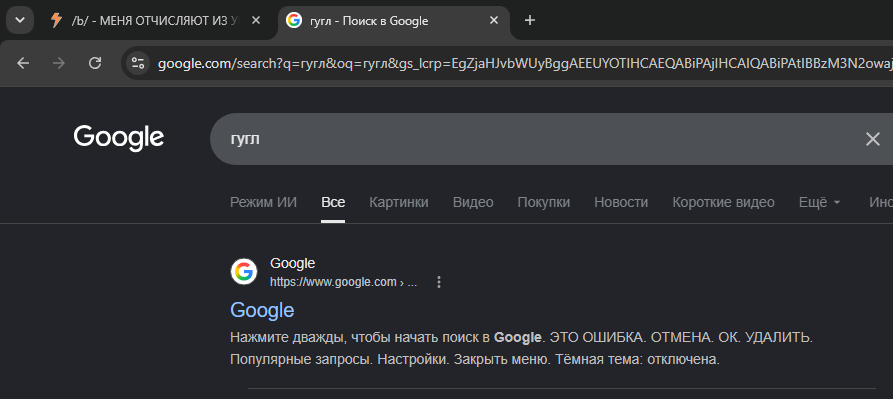The height and width of the screenshot is (399, 893).
Task: Open the blue Google result title link
Action: pos(262,310)
